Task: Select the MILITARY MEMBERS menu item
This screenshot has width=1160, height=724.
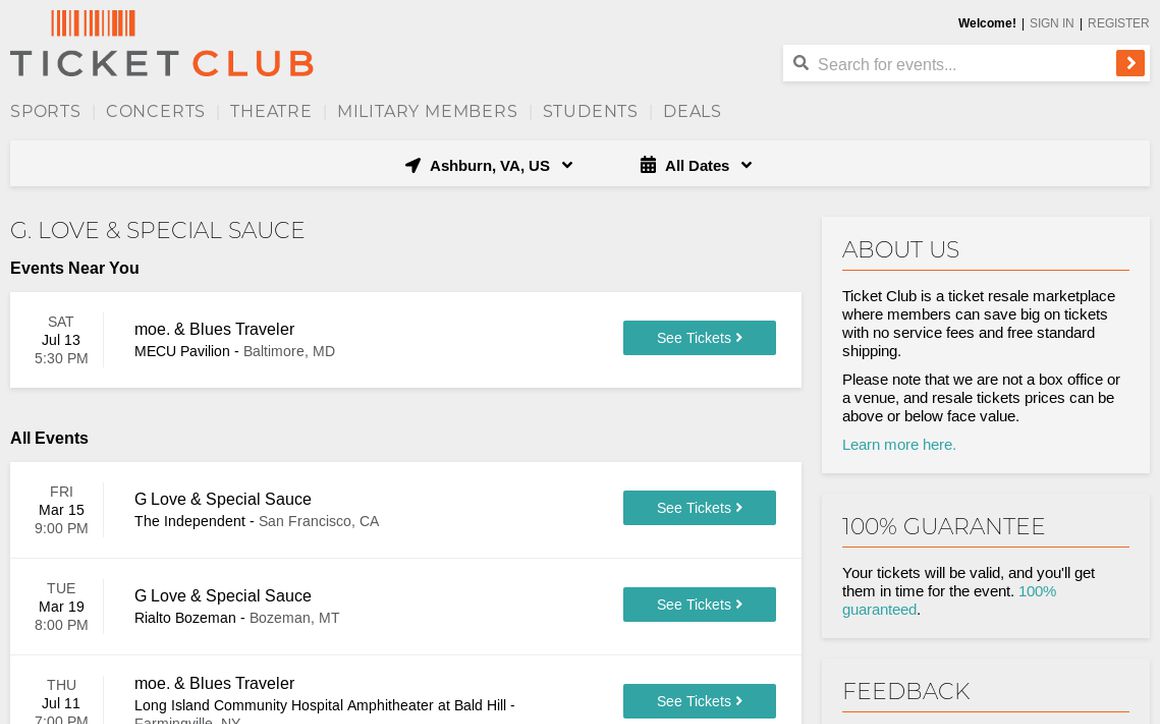Action: pyautogui.click(x=427, y=111)
